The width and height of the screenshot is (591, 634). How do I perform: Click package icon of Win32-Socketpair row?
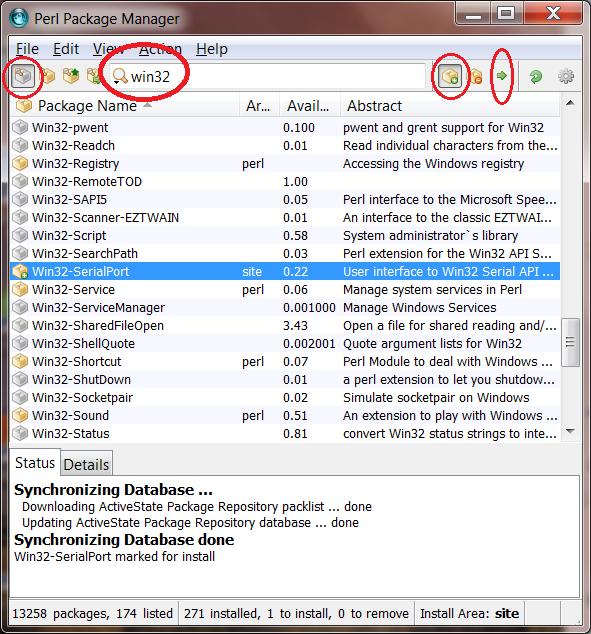(x=19, y=397)
